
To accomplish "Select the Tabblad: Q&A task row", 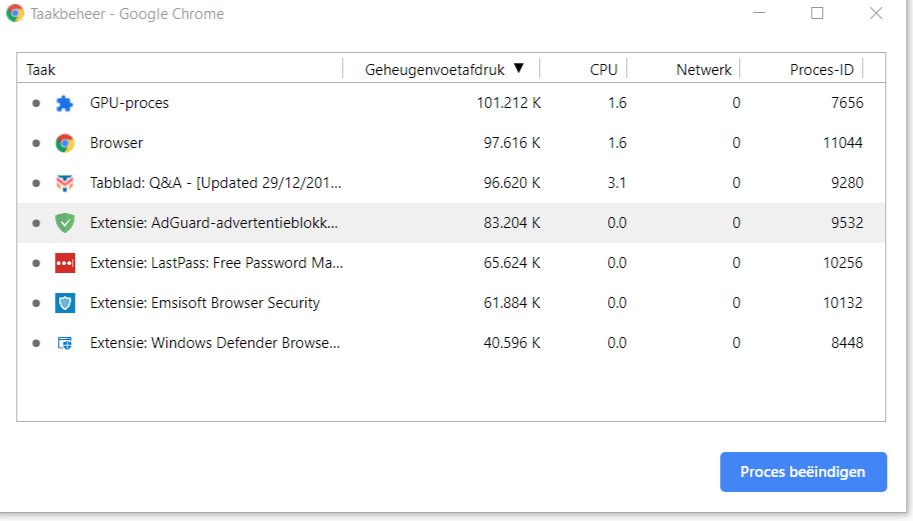I will tap(216, 183).
